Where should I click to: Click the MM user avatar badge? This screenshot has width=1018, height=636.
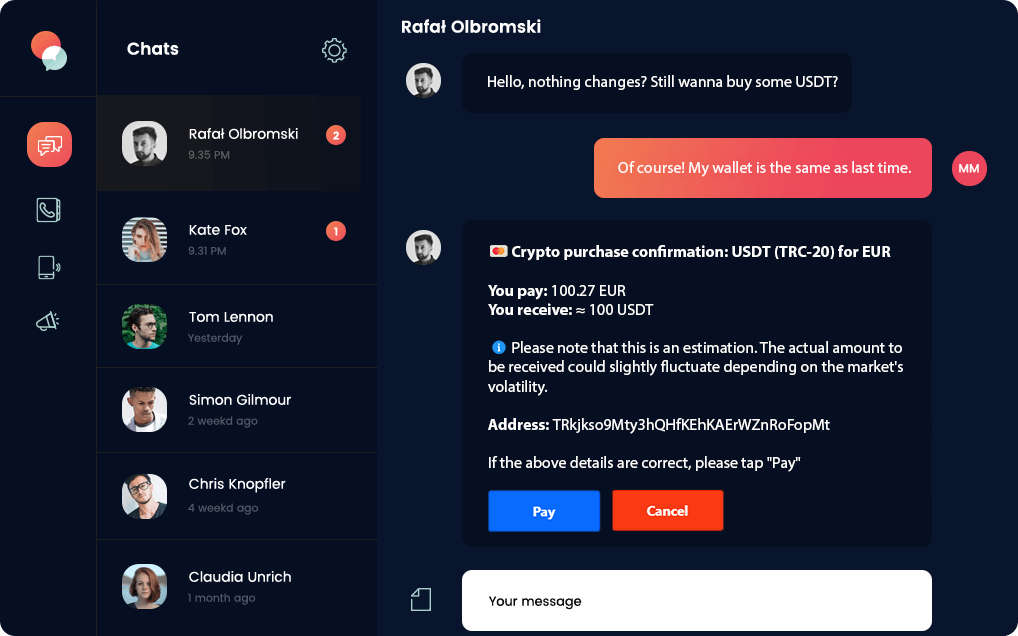[968, 168]
